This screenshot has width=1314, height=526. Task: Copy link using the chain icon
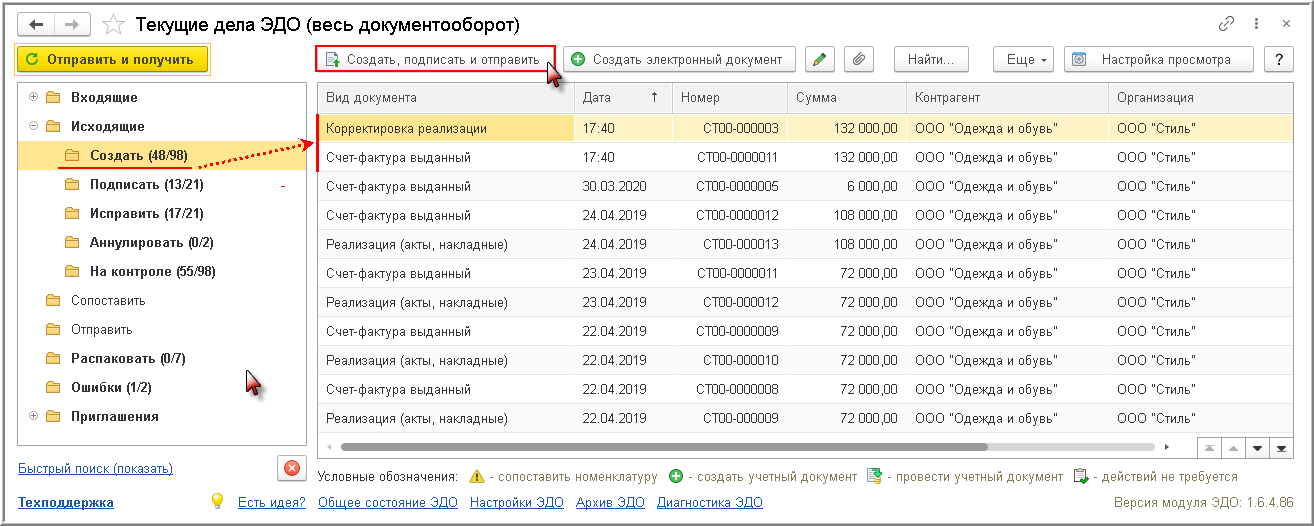[x=1226, y=24]
